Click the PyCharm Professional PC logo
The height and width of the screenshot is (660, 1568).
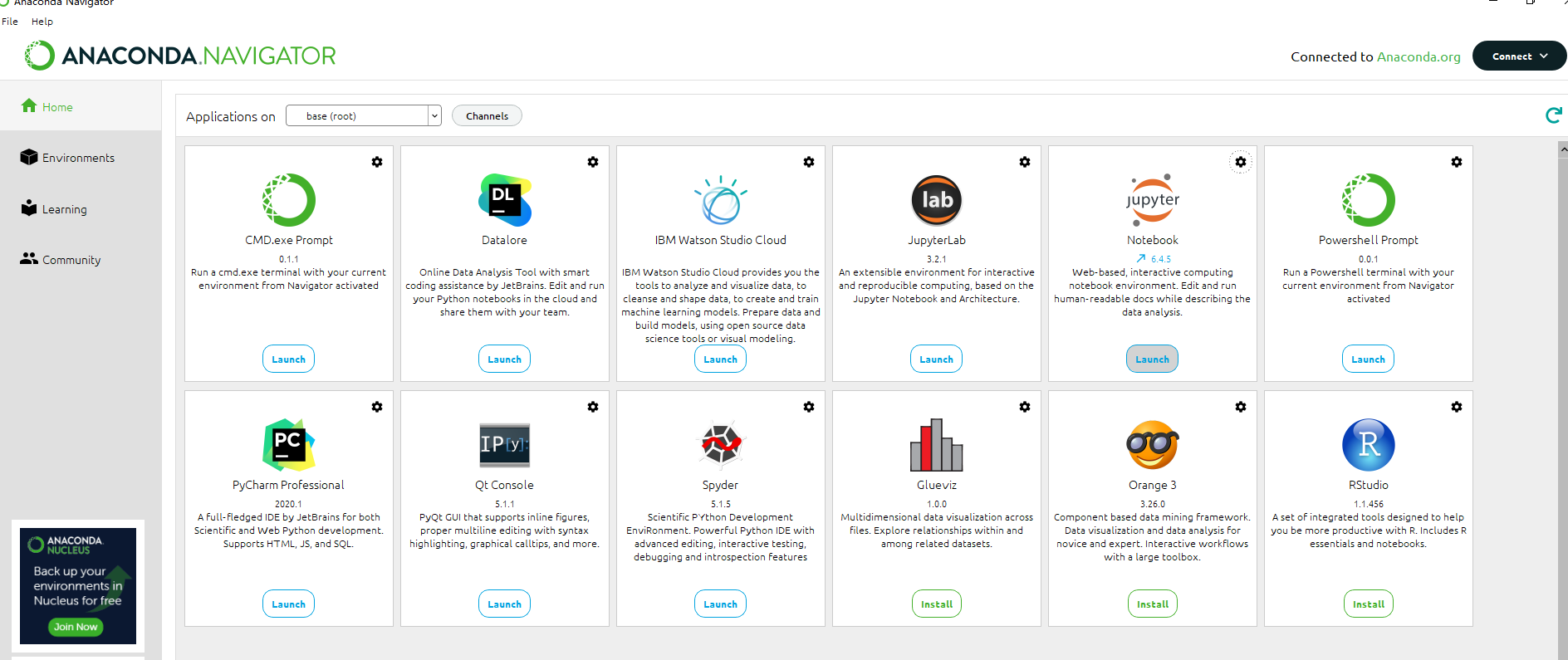[x=289, y=445]
